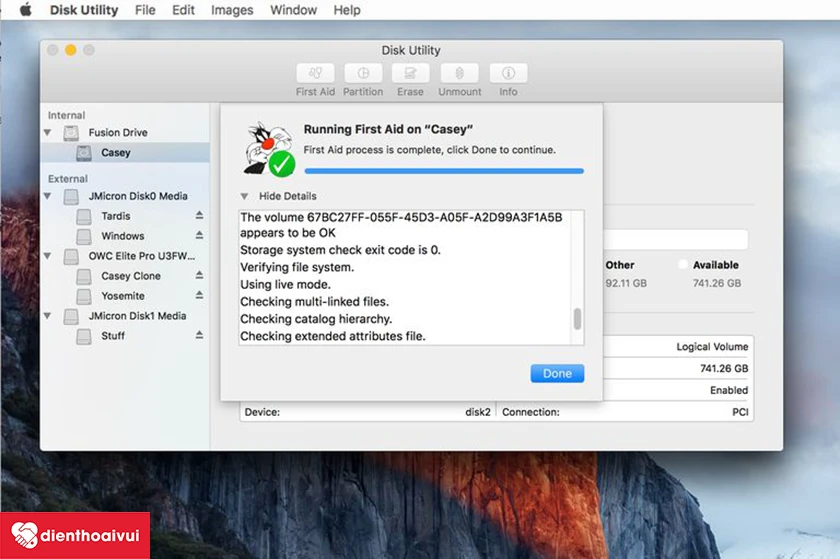Open the Help menu
840x559 pixels.
347,10
